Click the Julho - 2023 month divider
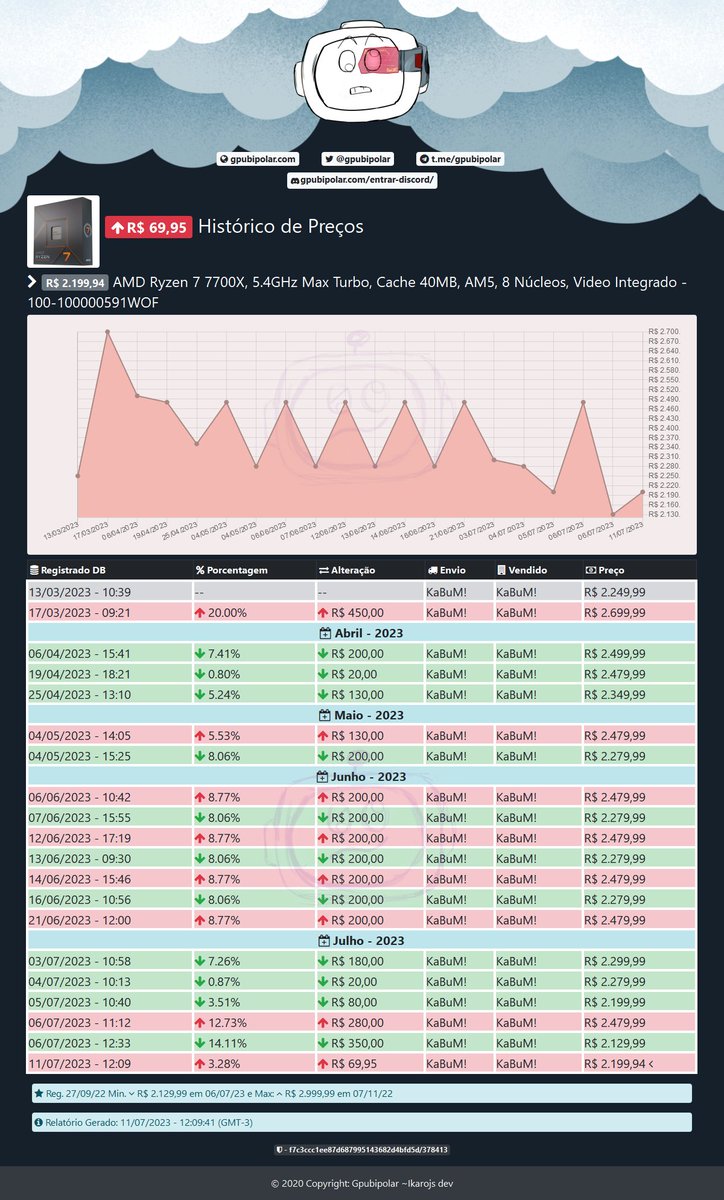This screenshot has height=1200, width=724. click(x=361, y=940)
